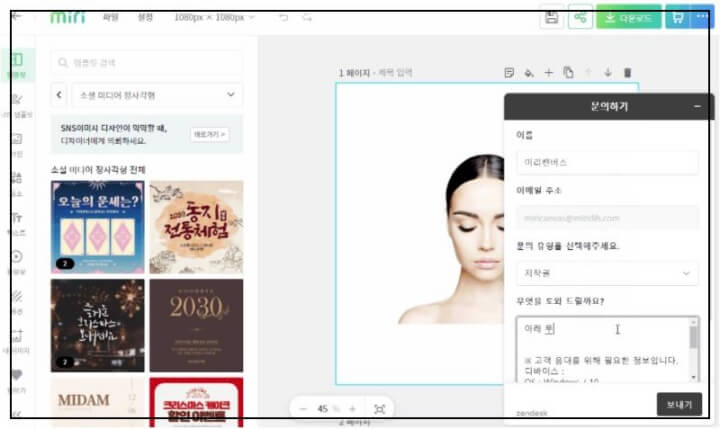Click the move page up arrow
The width and height of the screenshot is (720, 429).
tap(588, 73)
